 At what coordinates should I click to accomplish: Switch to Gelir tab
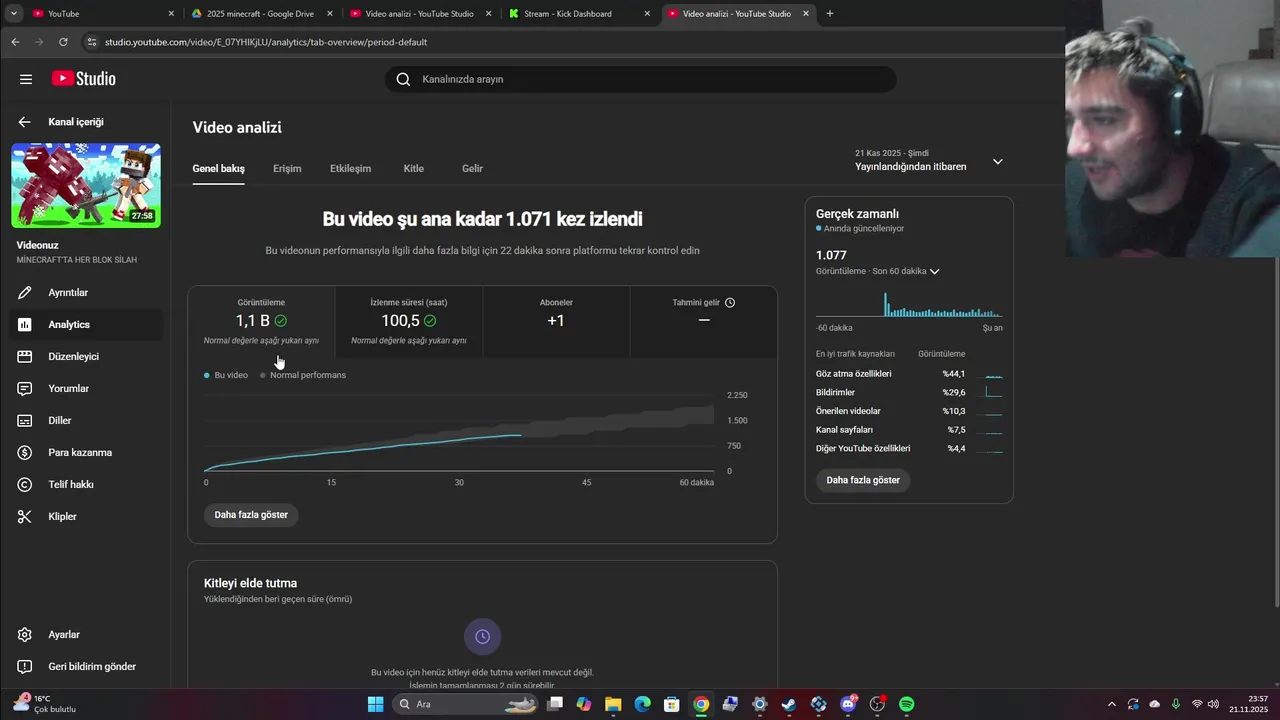click(472, 169)
